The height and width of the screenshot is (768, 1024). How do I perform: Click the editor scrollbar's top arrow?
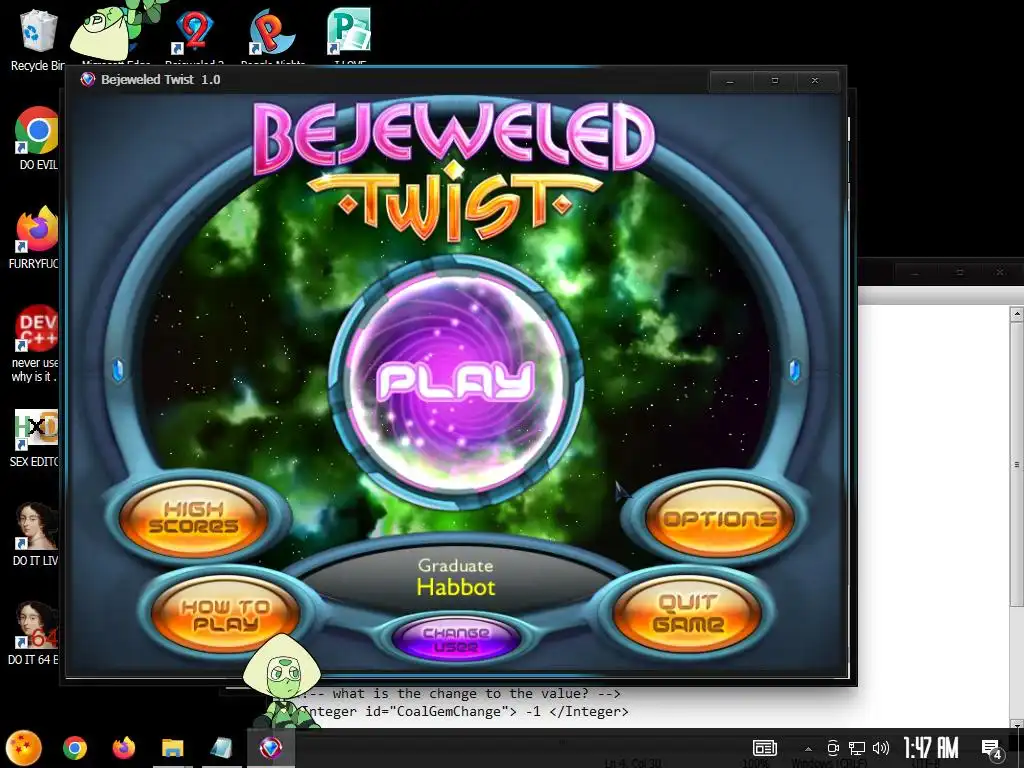click(1017, 314)
